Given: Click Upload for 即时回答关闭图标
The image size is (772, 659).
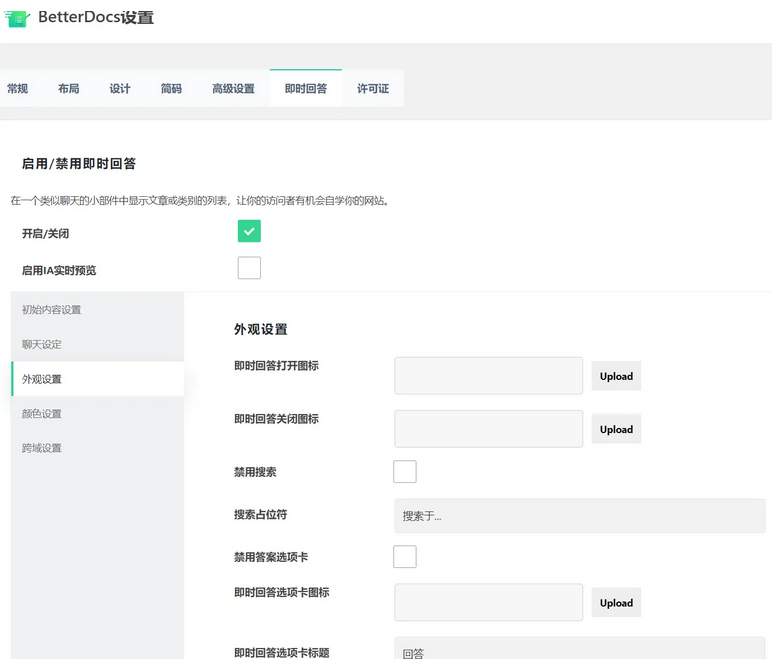Looking at the screenshot, I should [x=616, y=429].
